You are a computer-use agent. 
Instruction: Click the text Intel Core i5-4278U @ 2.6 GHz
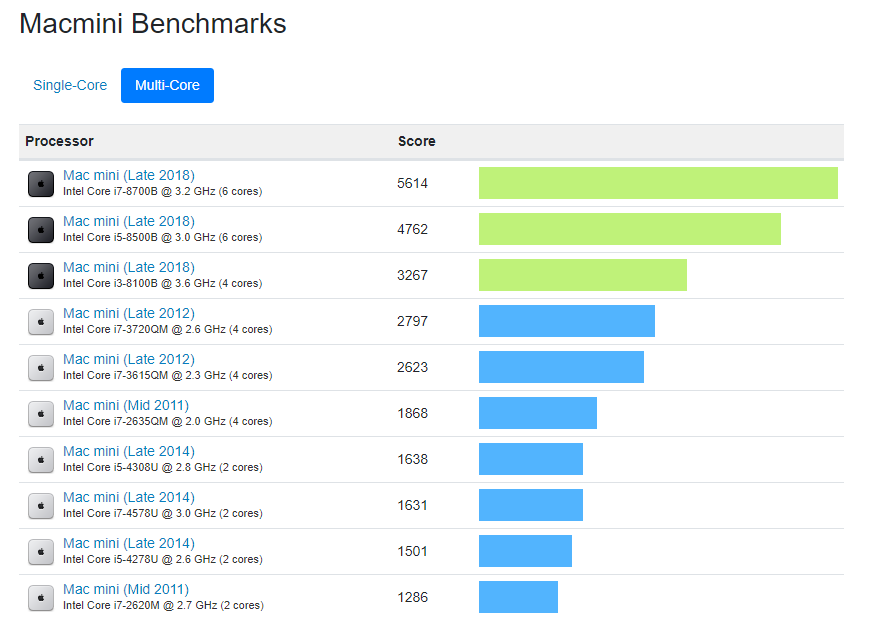[139, 559]
